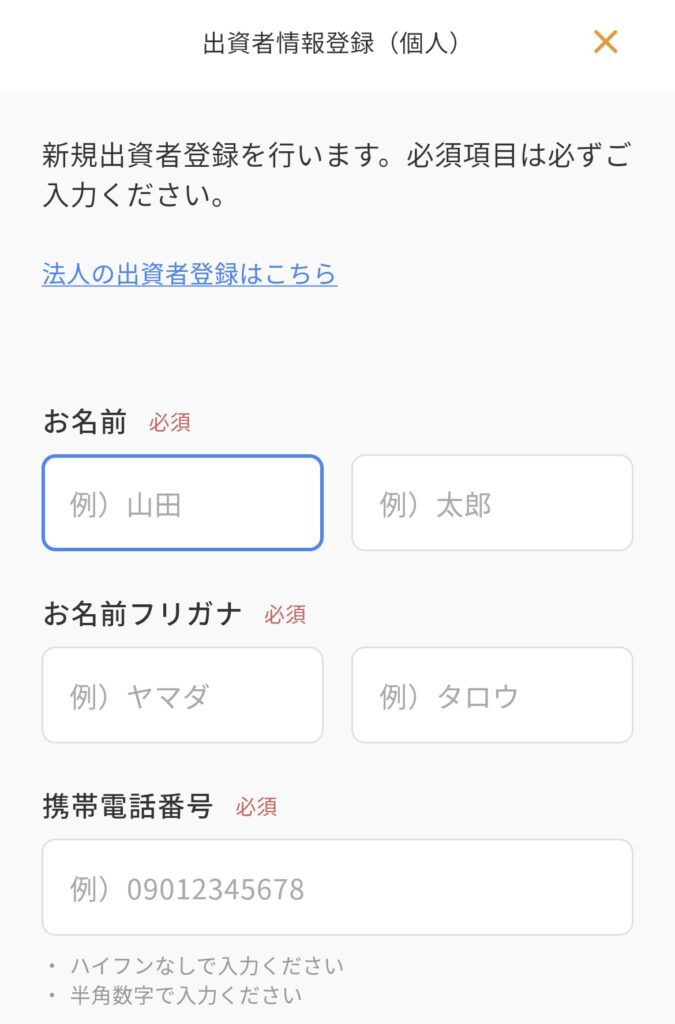Click the highlighted blue-bordered name input
The height and width of the screenshot is (1024, 675).
(x=182, y=503)
